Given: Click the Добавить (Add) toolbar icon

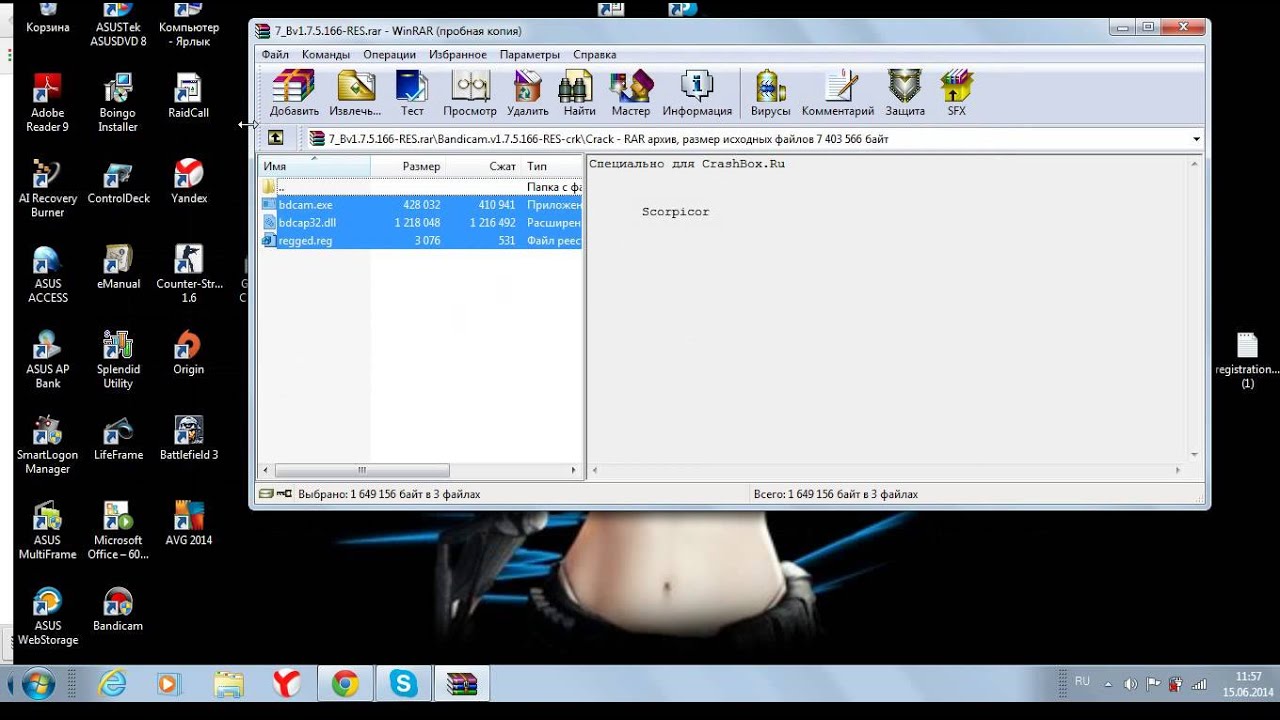Looking at the screenshot, I should (294, 92).
